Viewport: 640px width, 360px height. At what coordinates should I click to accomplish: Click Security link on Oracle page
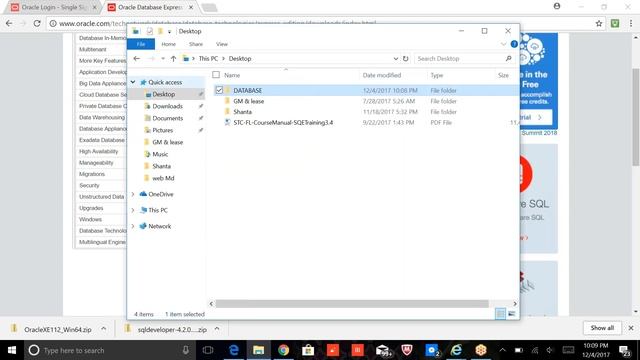coord(89,185)
